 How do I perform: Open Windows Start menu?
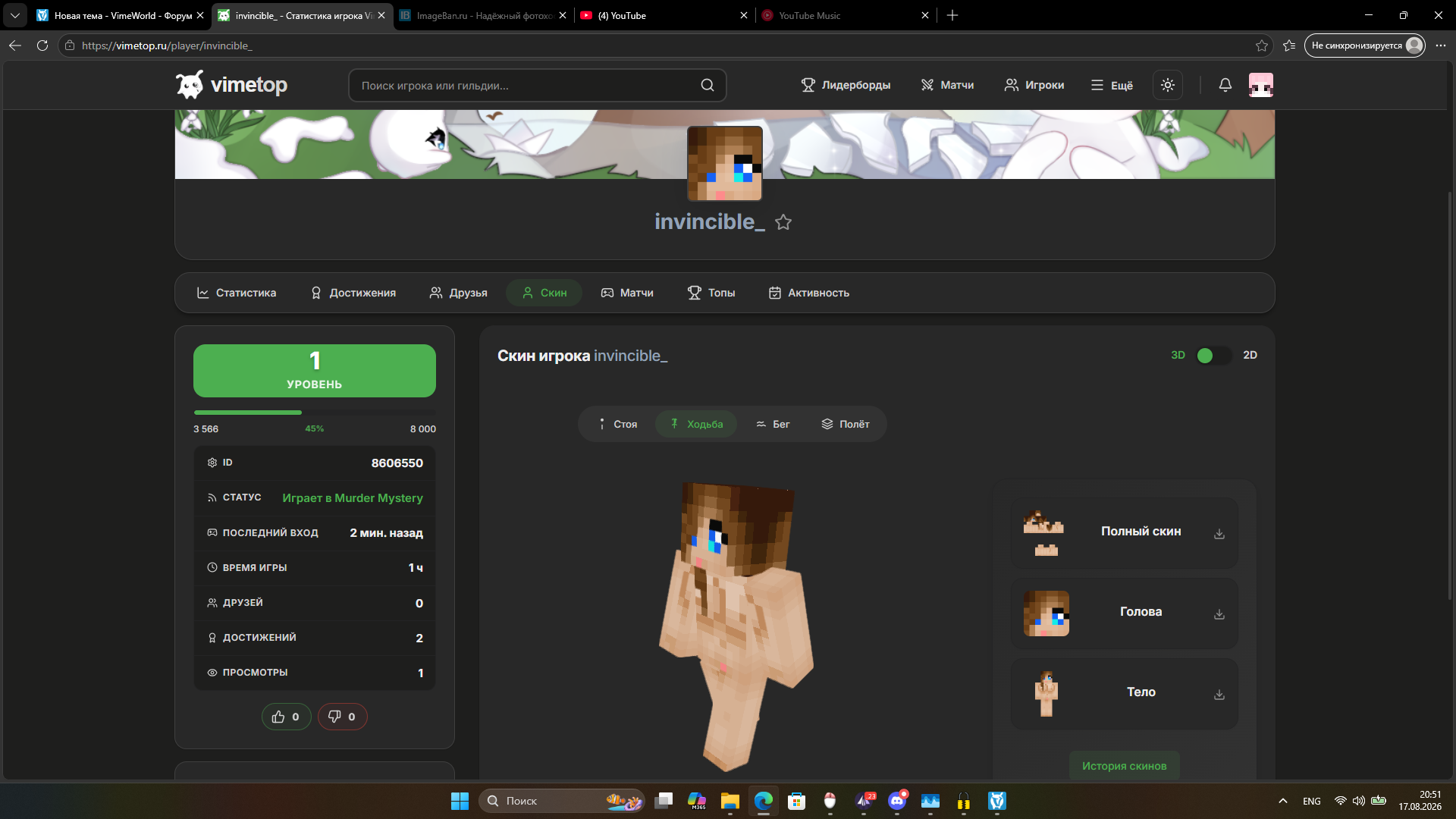[x=460, y=801]
